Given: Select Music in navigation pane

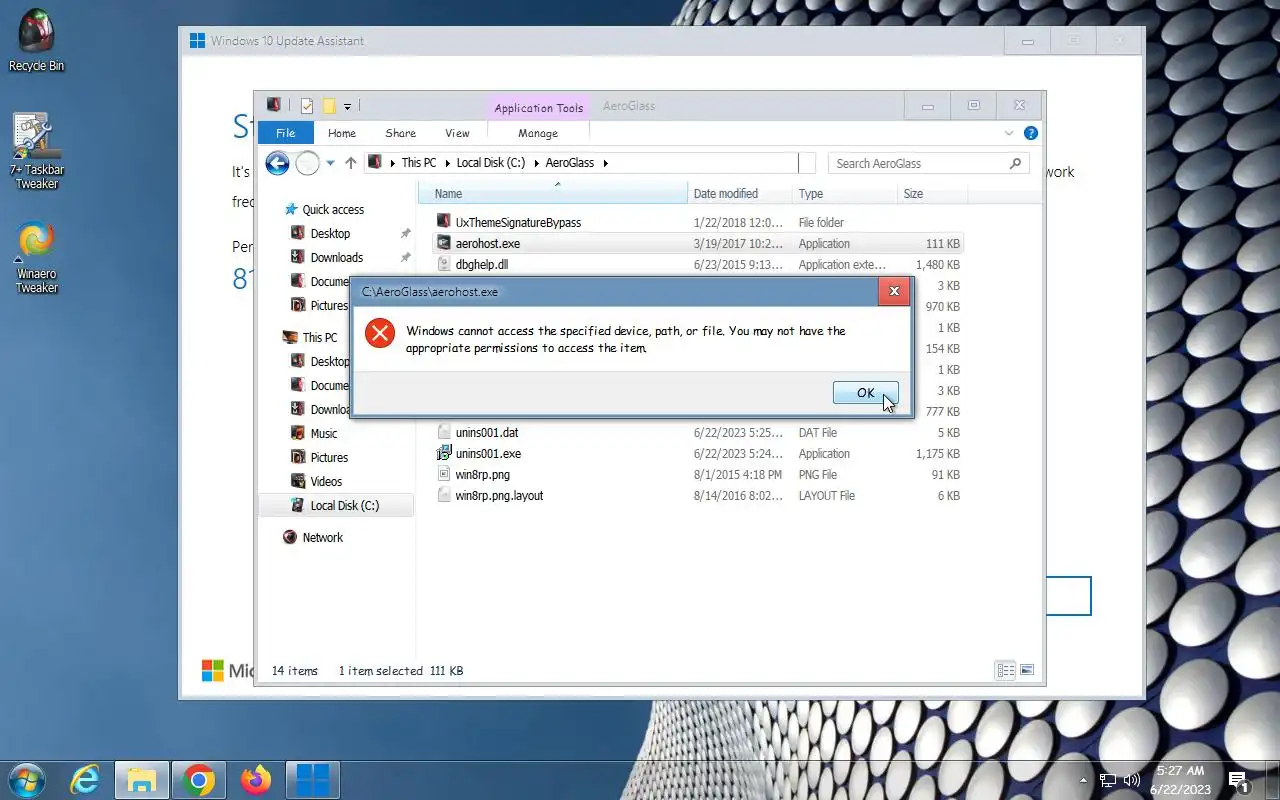Looking at the screenshot, I should [324, 434].
